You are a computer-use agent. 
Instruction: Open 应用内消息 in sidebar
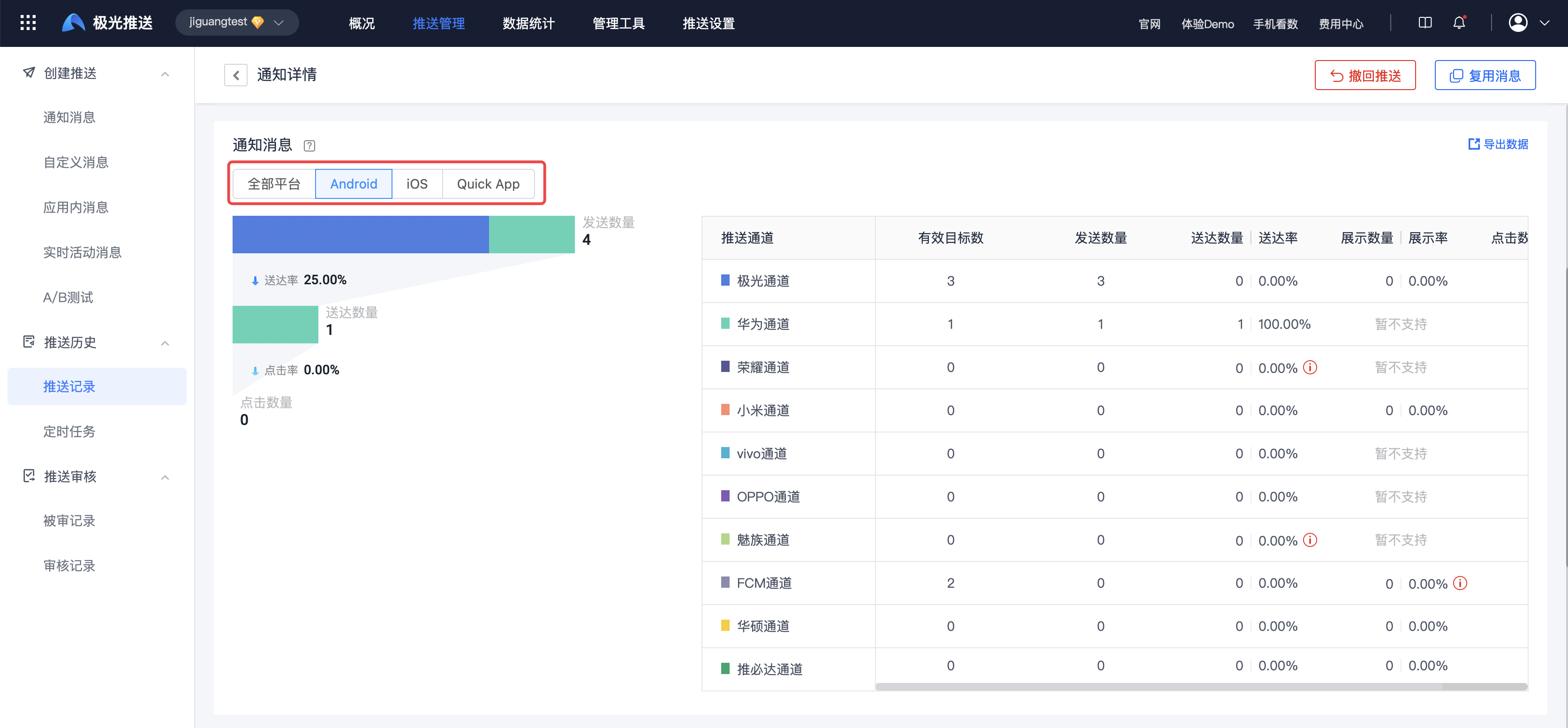click(75, 208)
